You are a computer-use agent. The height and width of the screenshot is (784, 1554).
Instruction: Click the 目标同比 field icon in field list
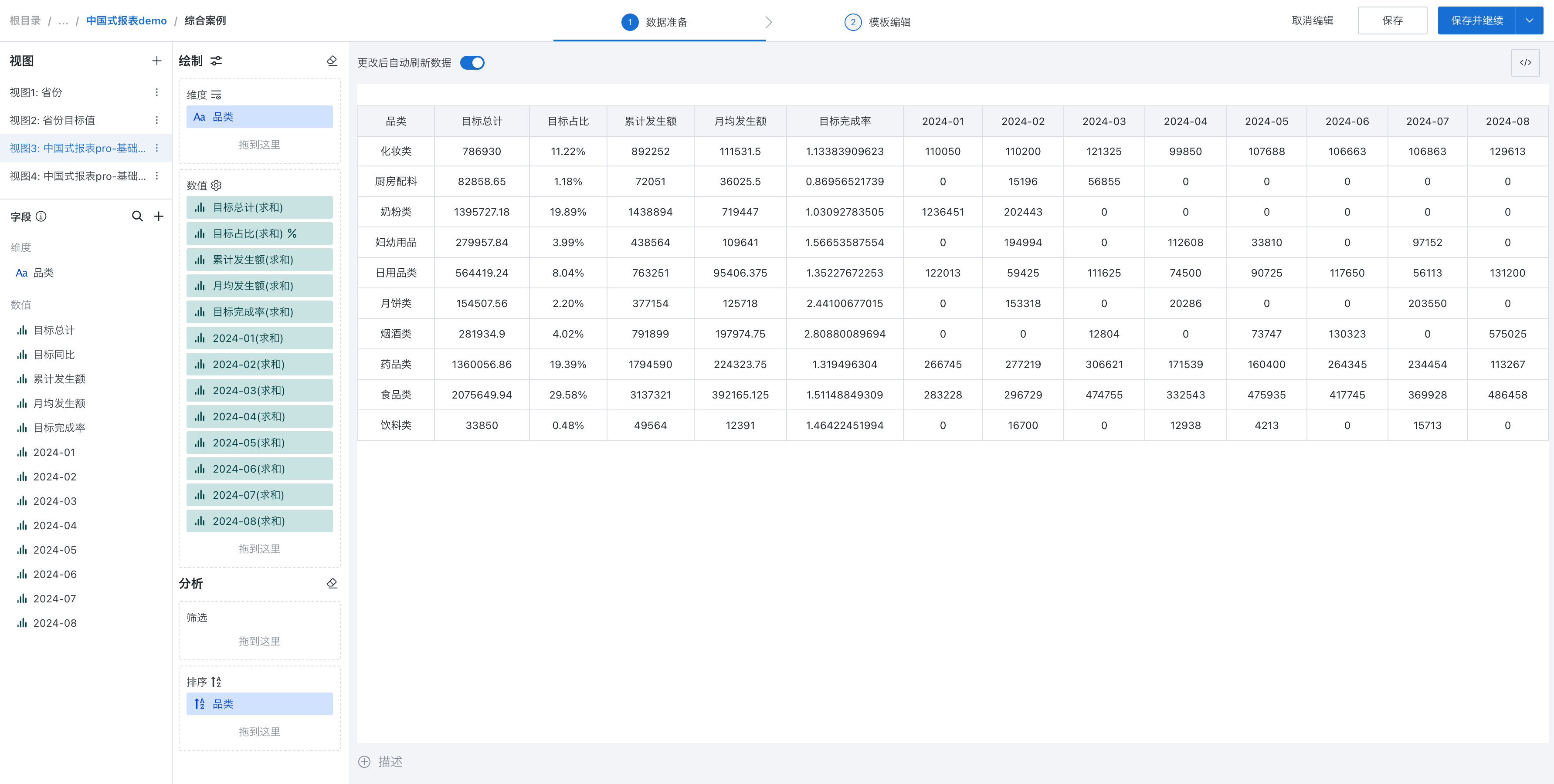coord(22,355)
